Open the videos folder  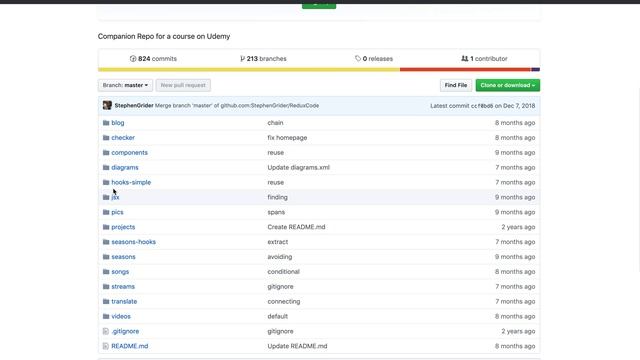[121, 316]
